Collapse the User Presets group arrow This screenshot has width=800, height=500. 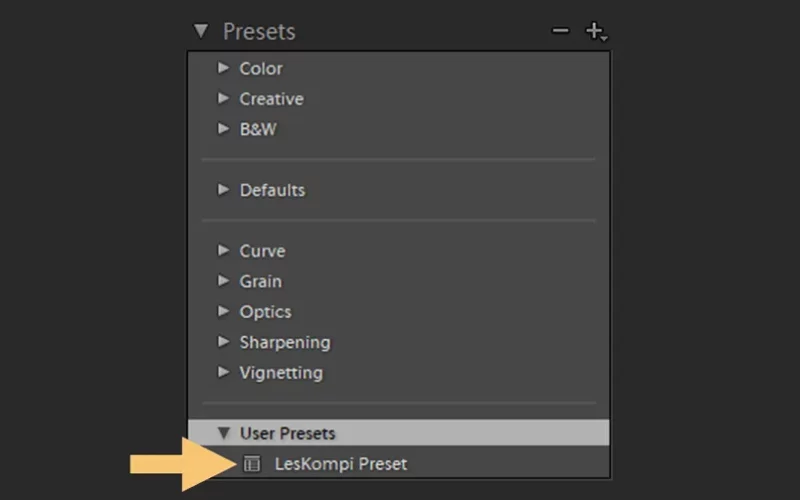(x=223, y=433)
